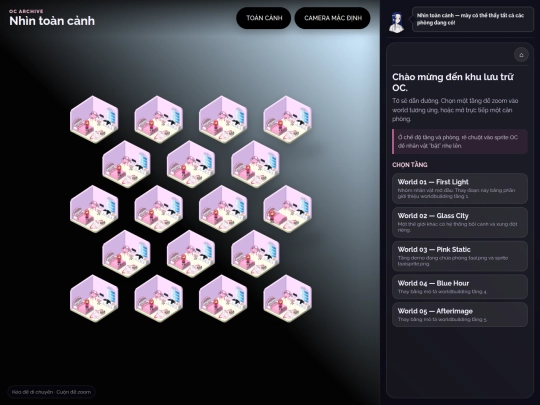Open the first room in the second row

126,164
